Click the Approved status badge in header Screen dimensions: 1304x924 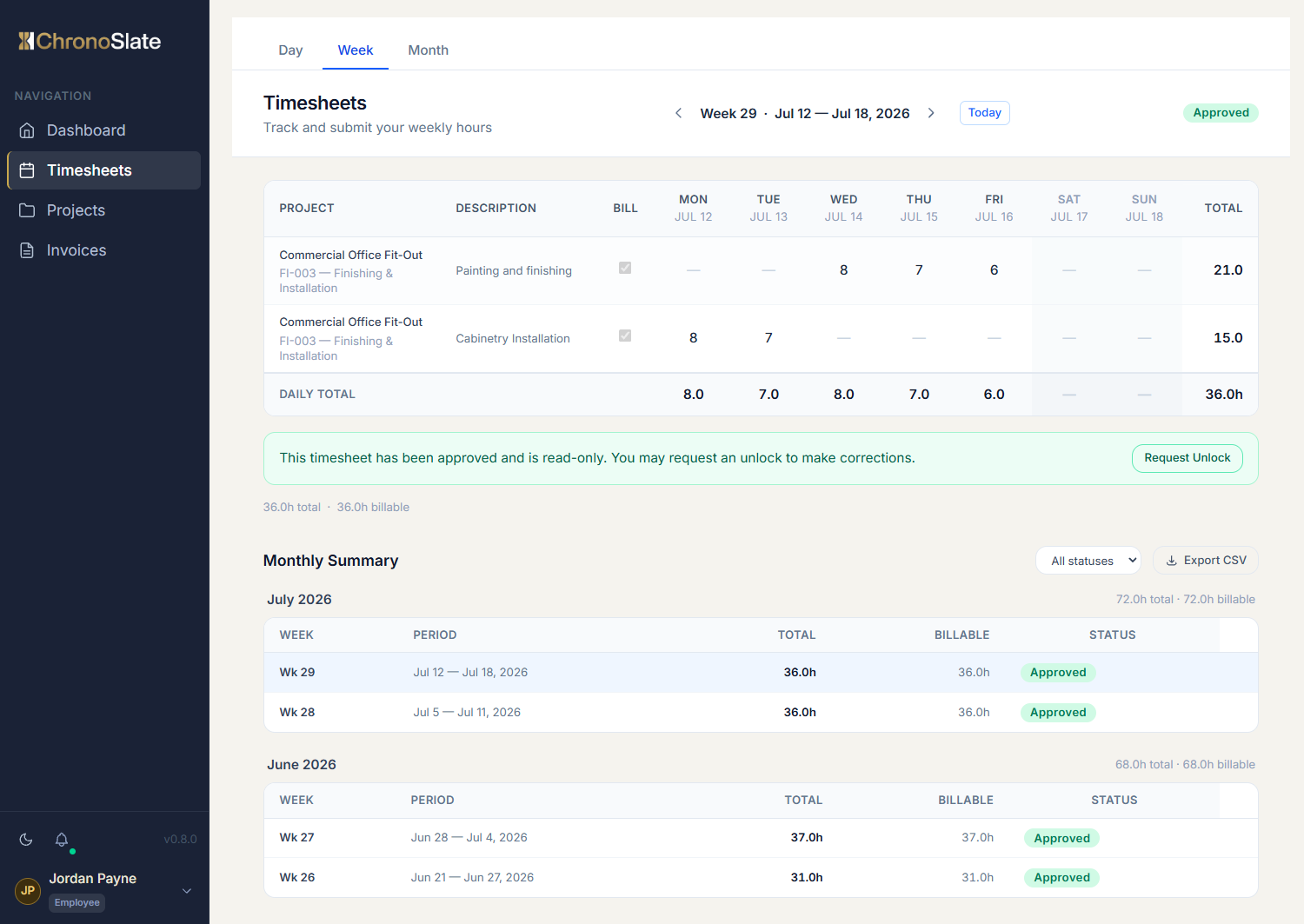(x=1221, y=113)
